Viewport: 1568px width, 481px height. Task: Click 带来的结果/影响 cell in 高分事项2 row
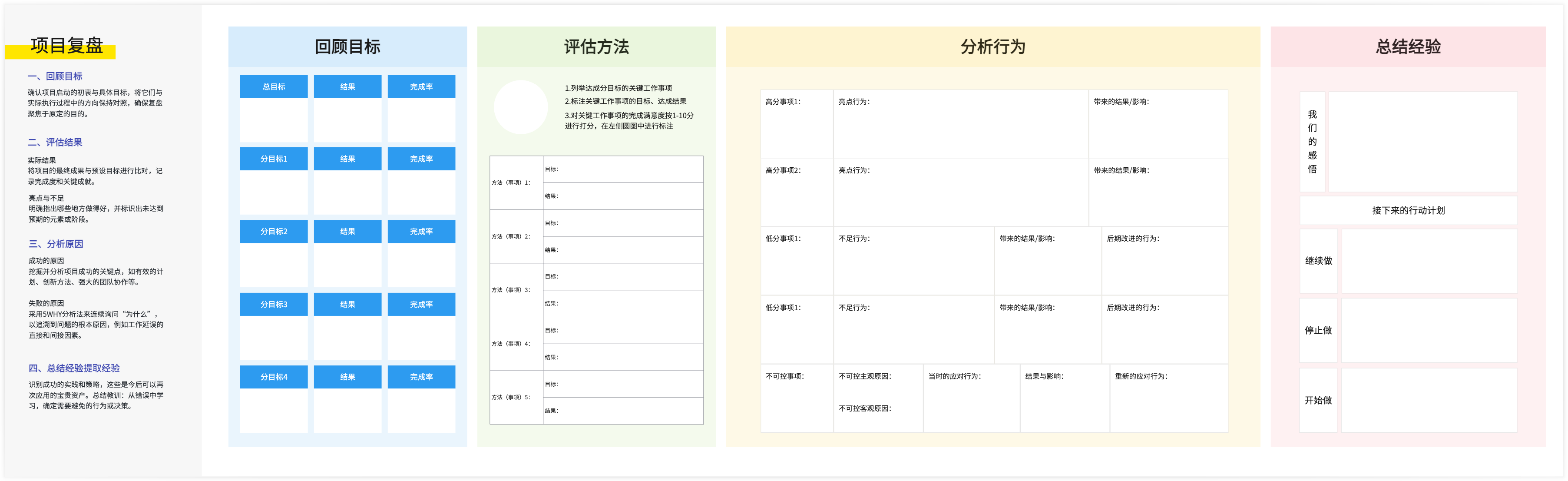coord(1158,192)
